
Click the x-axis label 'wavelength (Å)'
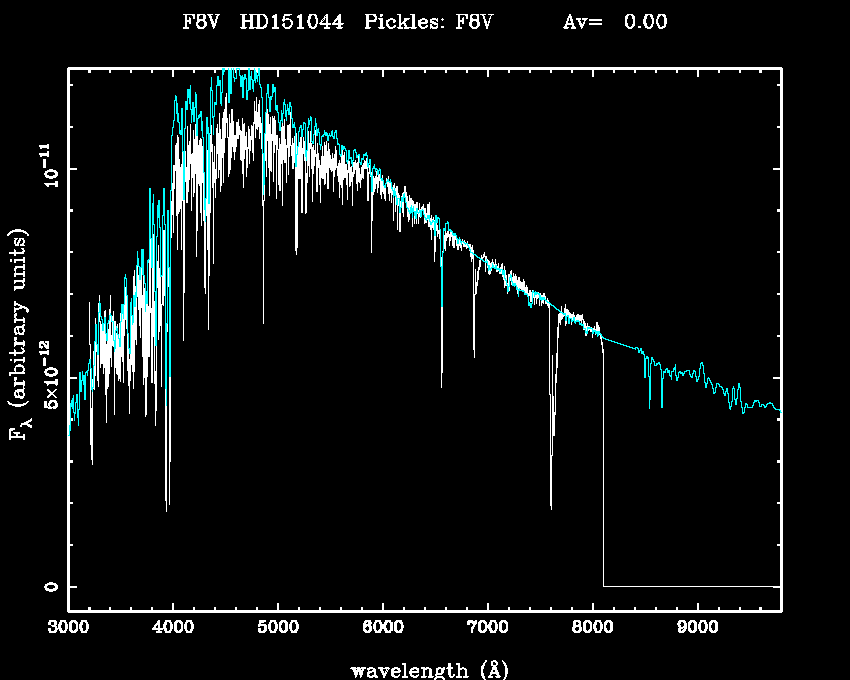point(422,669)
